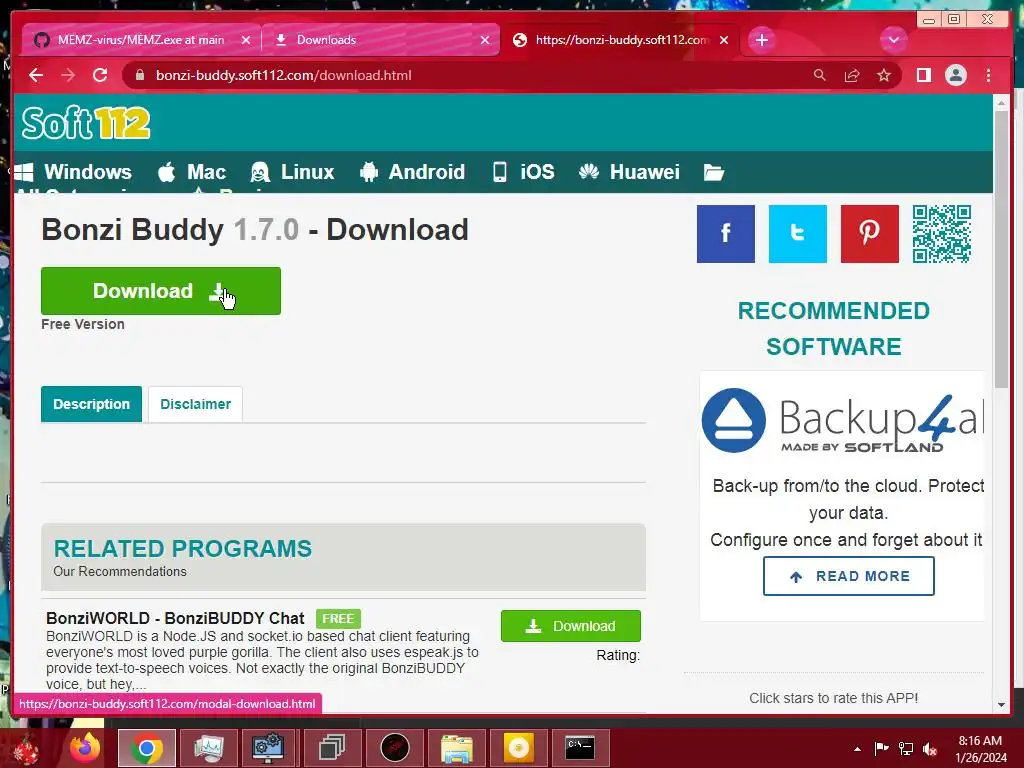Share on Twitter icon

click(x=797, y=234)
